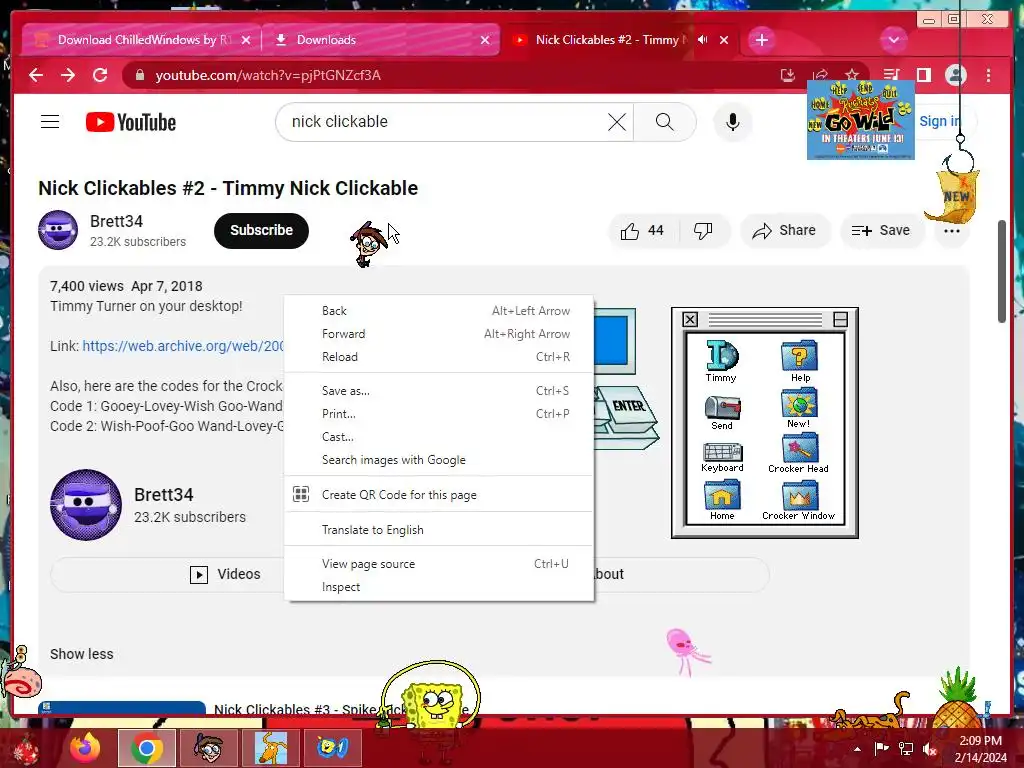This screenshot has height=768, width=1024.
Task: Open the Help folder in the clickable window
Action: 799,360
